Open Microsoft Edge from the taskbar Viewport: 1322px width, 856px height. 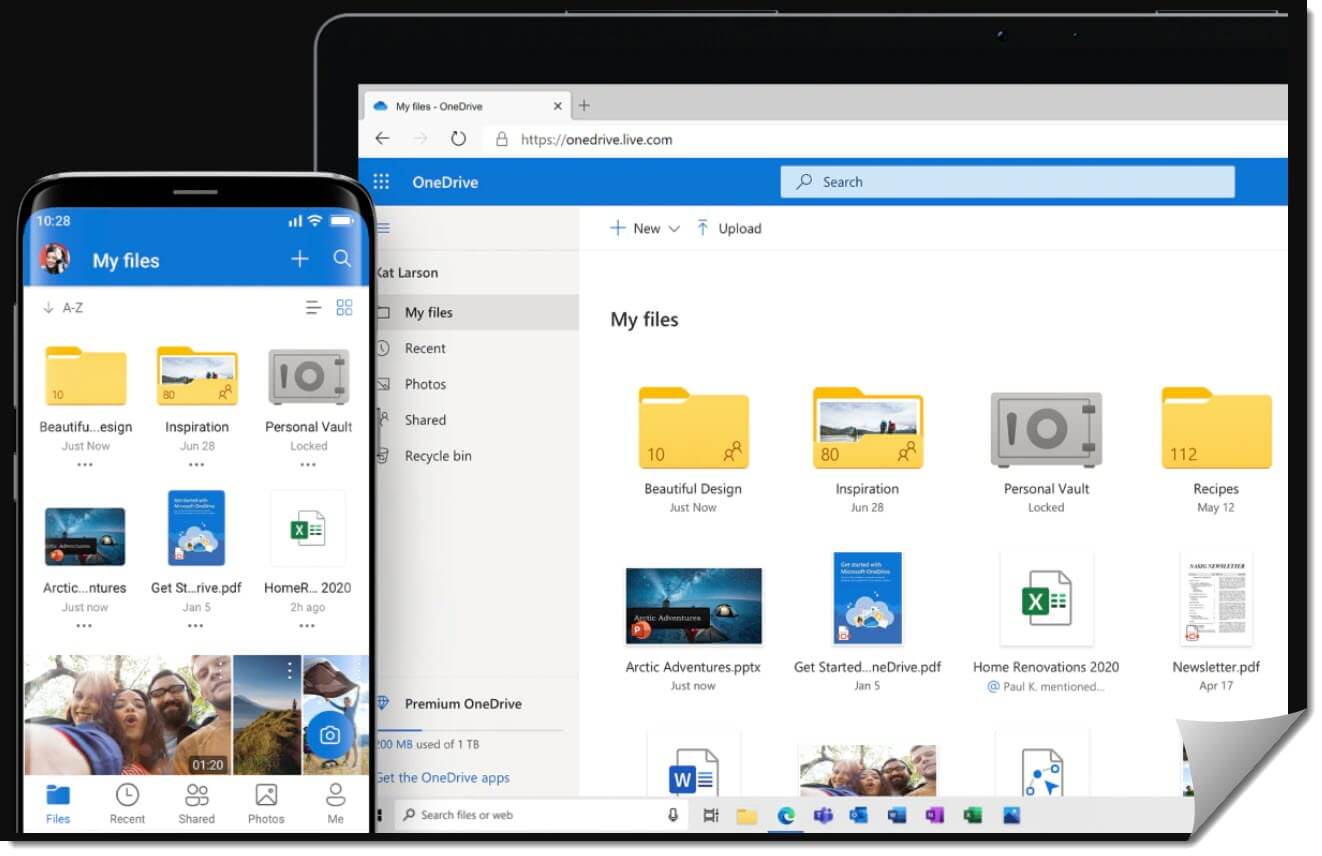pyautogui.click(x=786, y=815)
